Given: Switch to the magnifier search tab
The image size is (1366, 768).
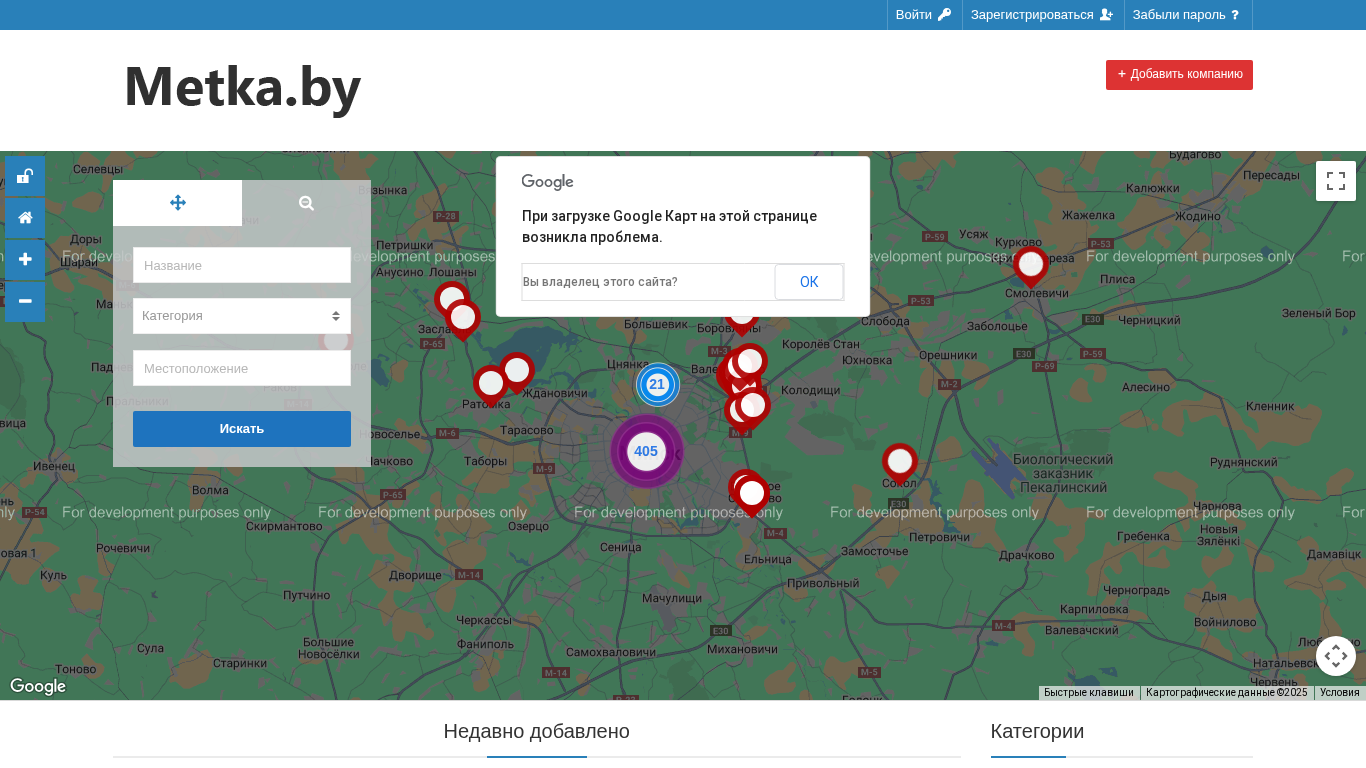Looking at the screenshot, I should click(x=306, y=203).
